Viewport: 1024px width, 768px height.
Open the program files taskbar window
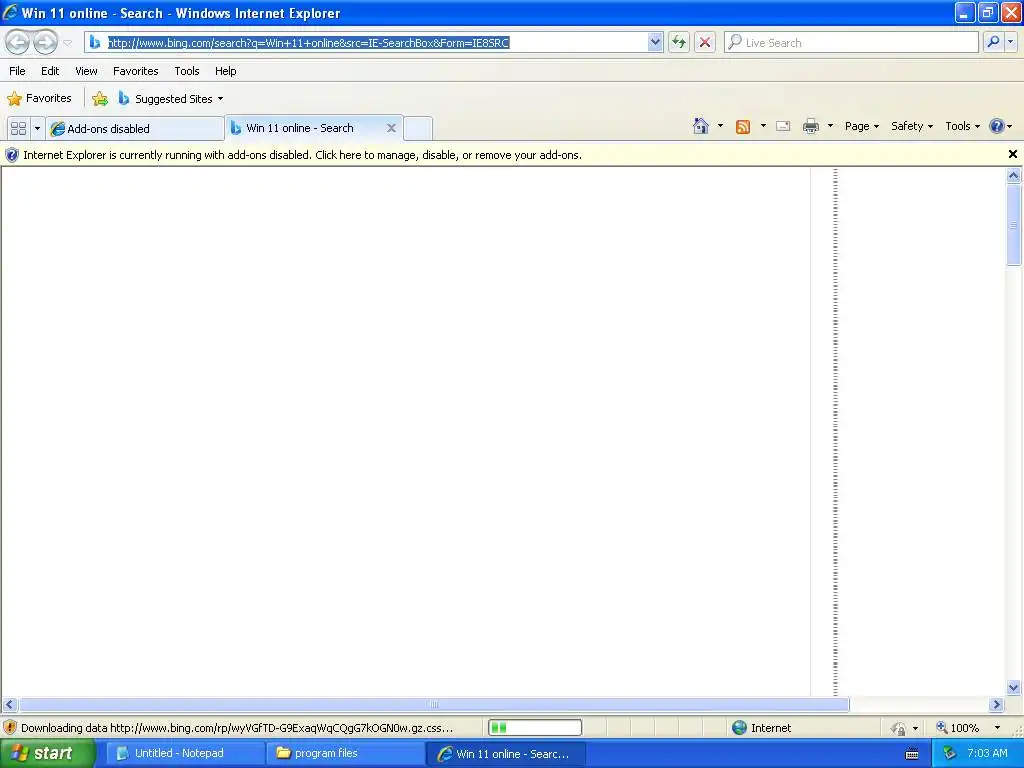tap(346, 753)
